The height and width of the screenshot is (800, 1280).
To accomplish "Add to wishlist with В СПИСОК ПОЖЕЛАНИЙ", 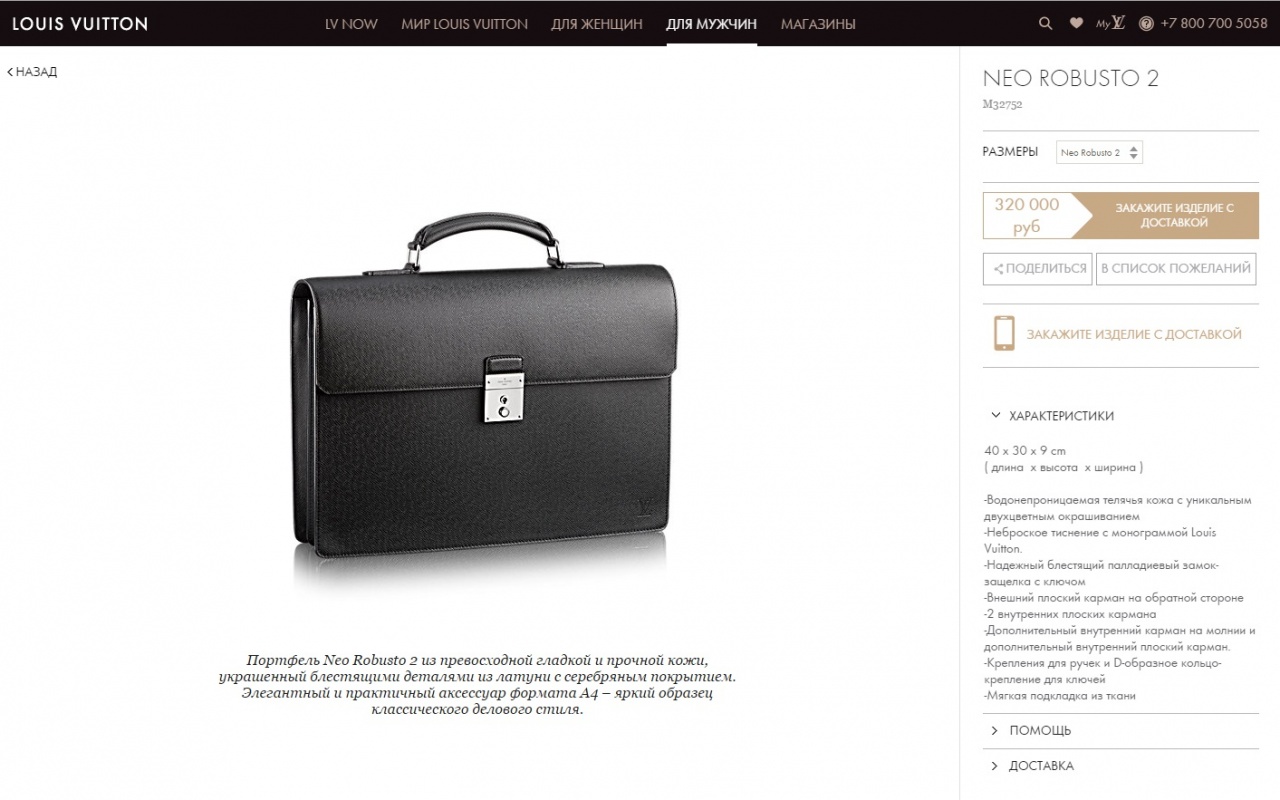I will point(1176,268).
